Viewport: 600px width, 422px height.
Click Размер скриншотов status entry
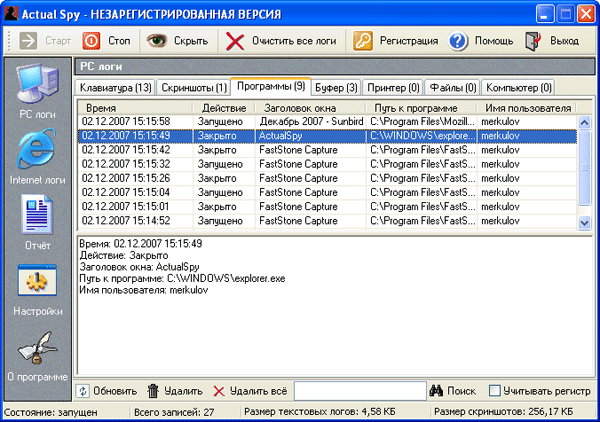click(504, 412)
